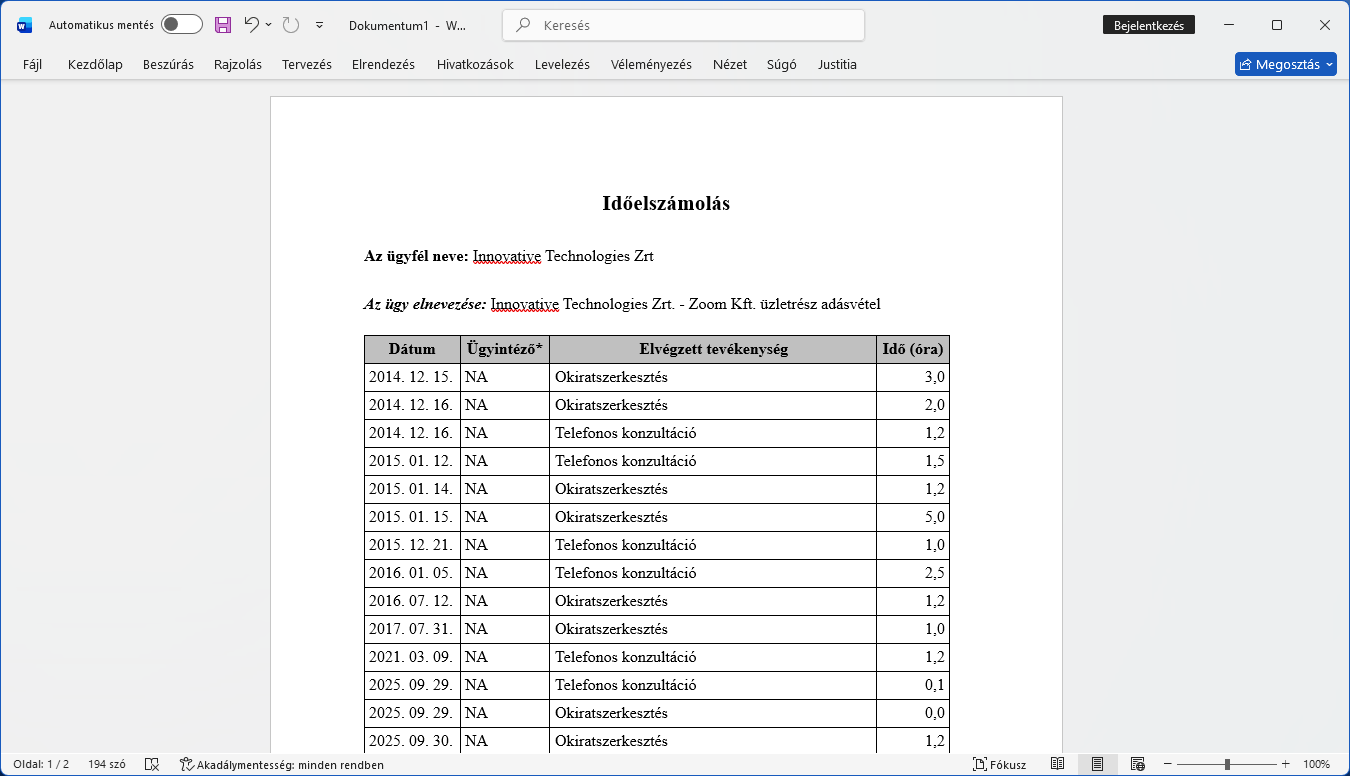Select Print Layout view icon
This screenshot has height=776, width=1350.
[1097, 764]
